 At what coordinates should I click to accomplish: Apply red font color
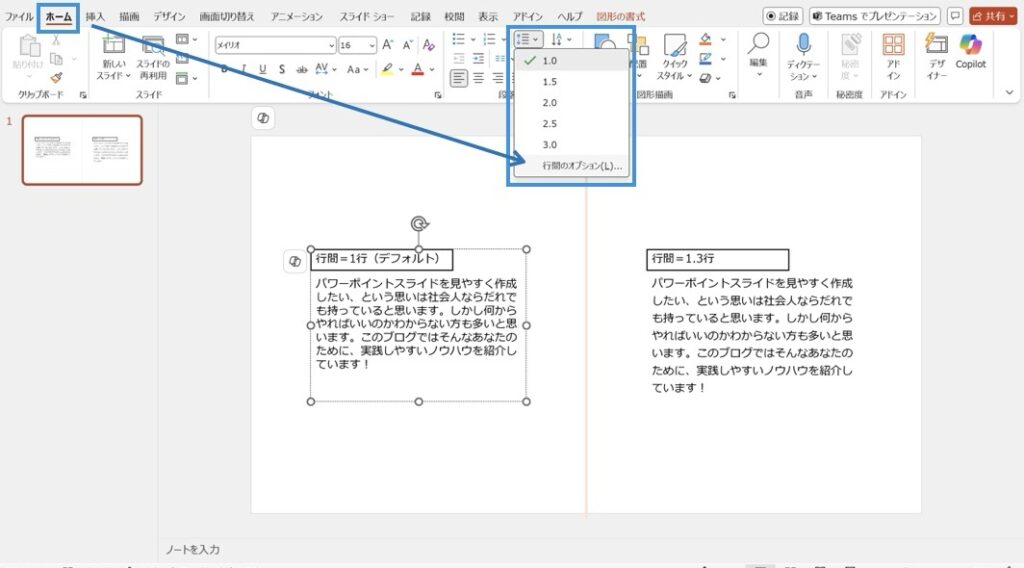coord(418,69)
